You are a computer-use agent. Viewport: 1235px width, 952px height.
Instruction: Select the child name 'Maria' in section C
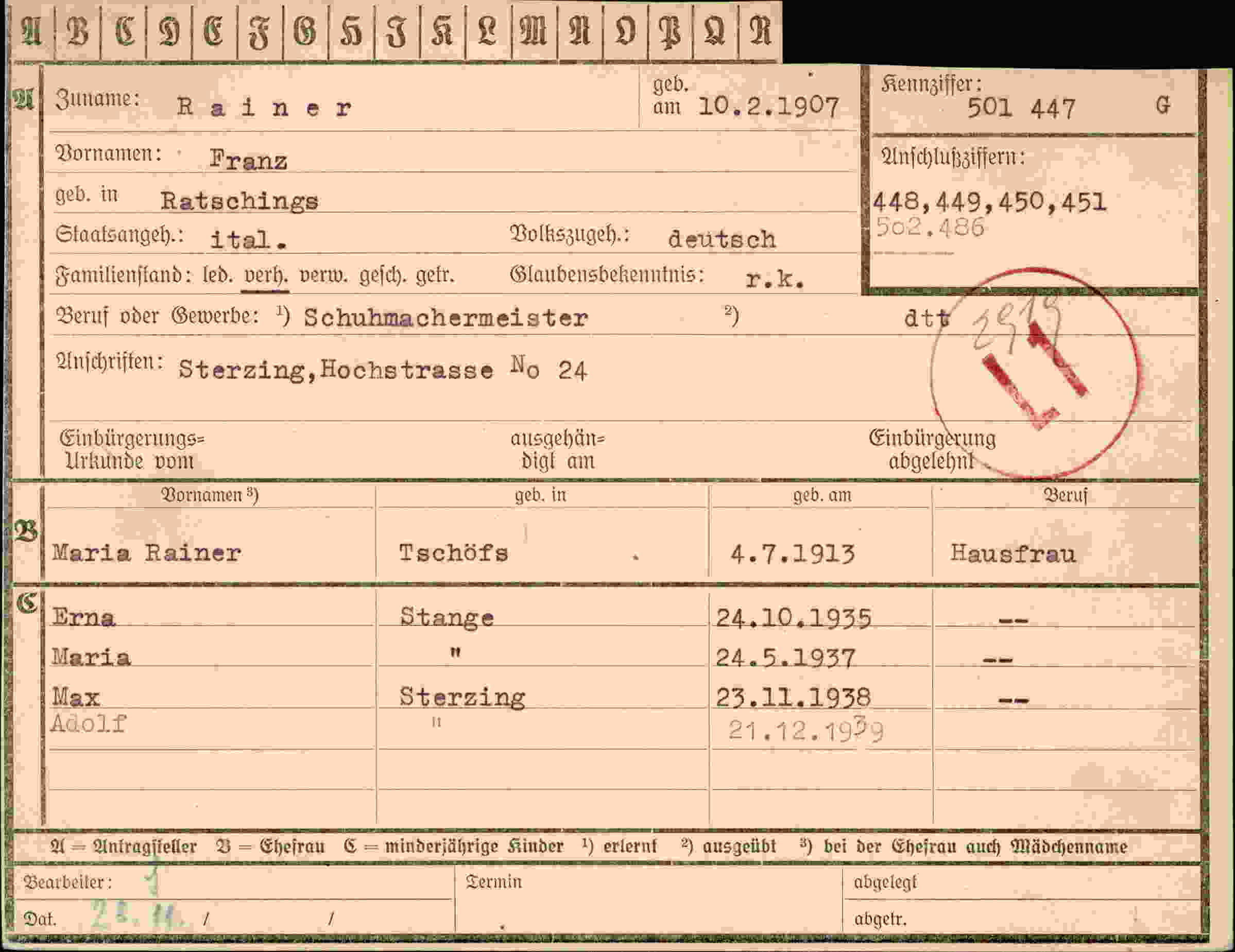coord(91,657)
